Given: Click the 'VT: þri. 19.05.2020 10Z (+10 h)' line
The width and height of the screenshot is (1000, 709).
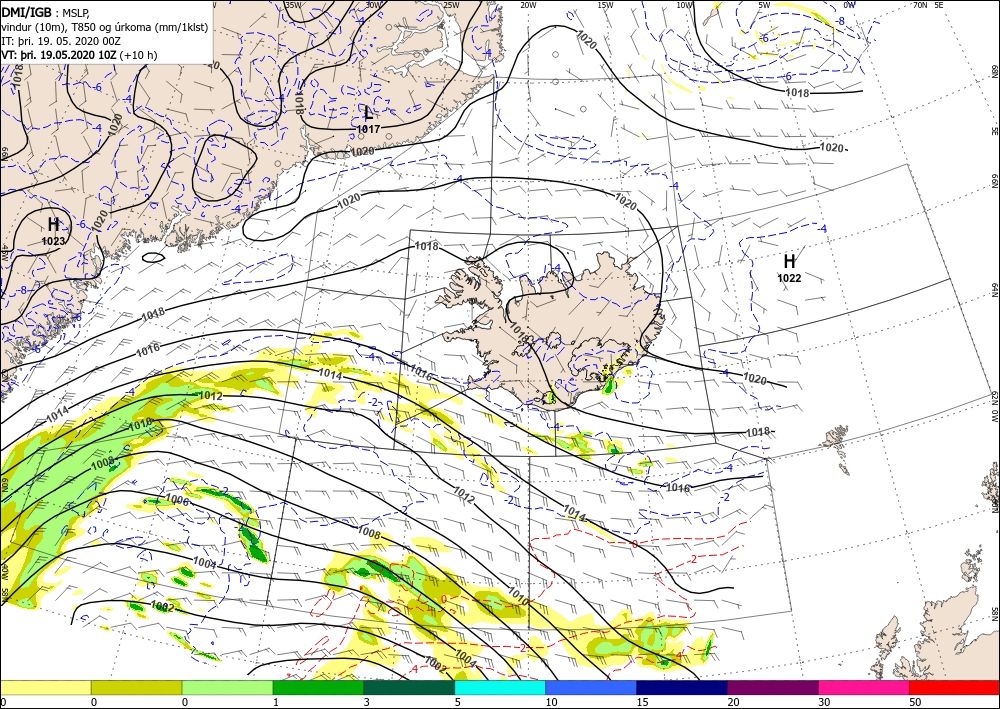Looking at the screenshot, I should pos(79,55).
